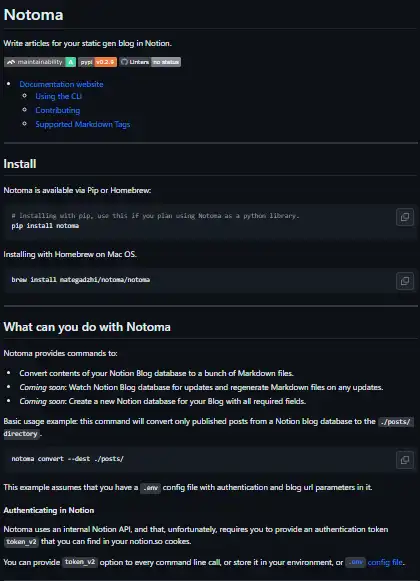Click the .env code in config file sentence
The width and height of the screenshot is (420, 581).
point(151,488)
